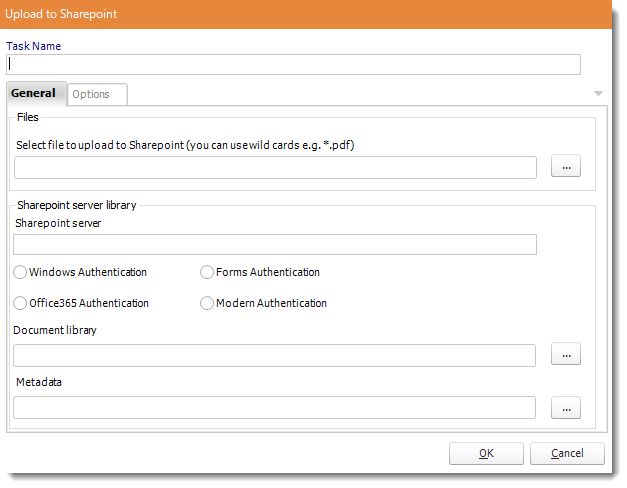Viewport: 627px width, 488px height.
Task: Click the 'Sharepoint server' field label
Action: 58,223
